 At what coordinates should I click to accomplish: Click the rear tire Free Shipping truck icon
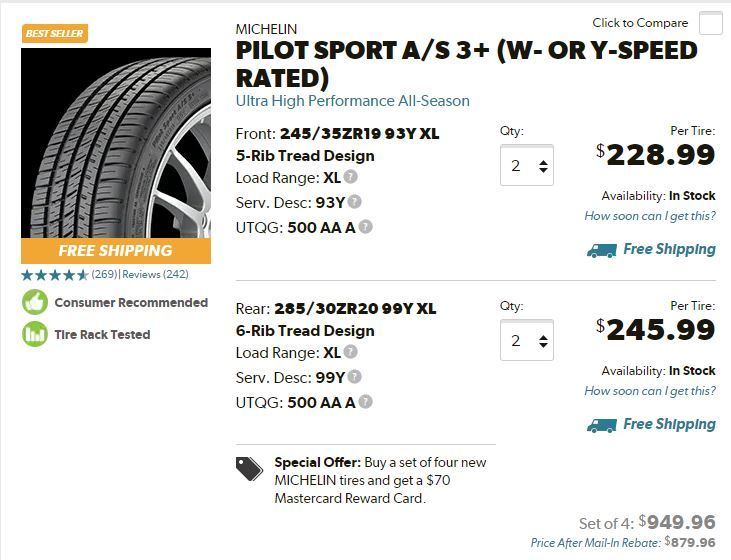coord(601,425)
